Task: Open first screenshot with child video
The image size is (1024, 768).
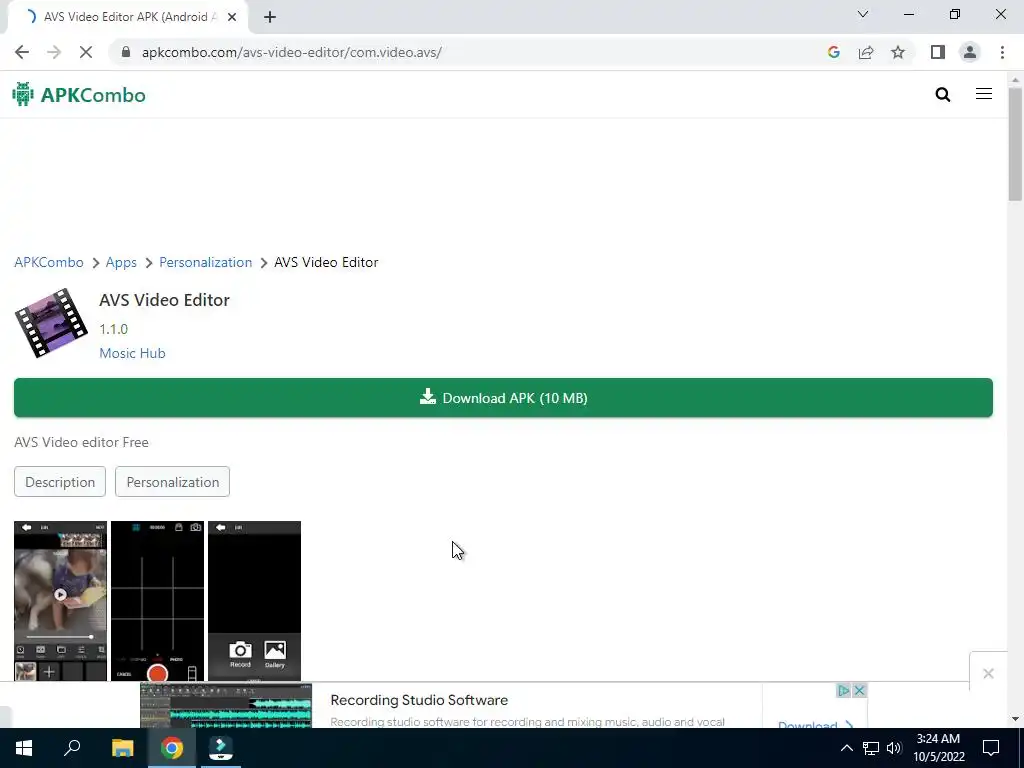Action: 60,601
